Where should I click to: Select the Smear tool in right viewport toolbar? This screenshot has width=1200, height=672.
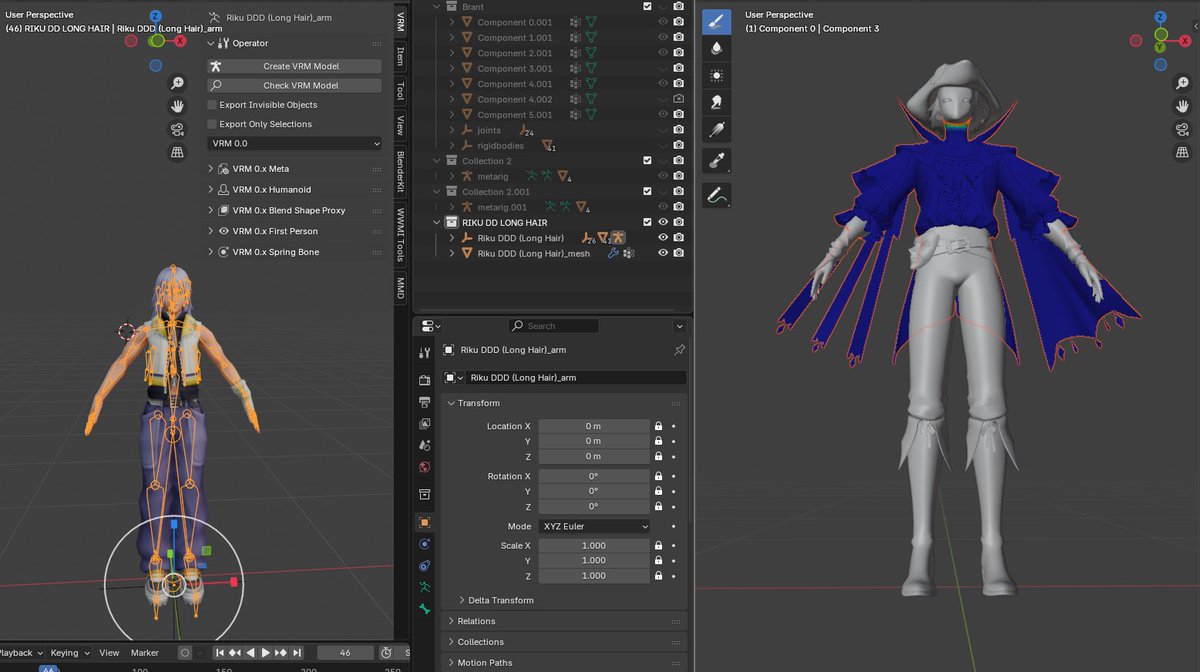coord(716,102)
